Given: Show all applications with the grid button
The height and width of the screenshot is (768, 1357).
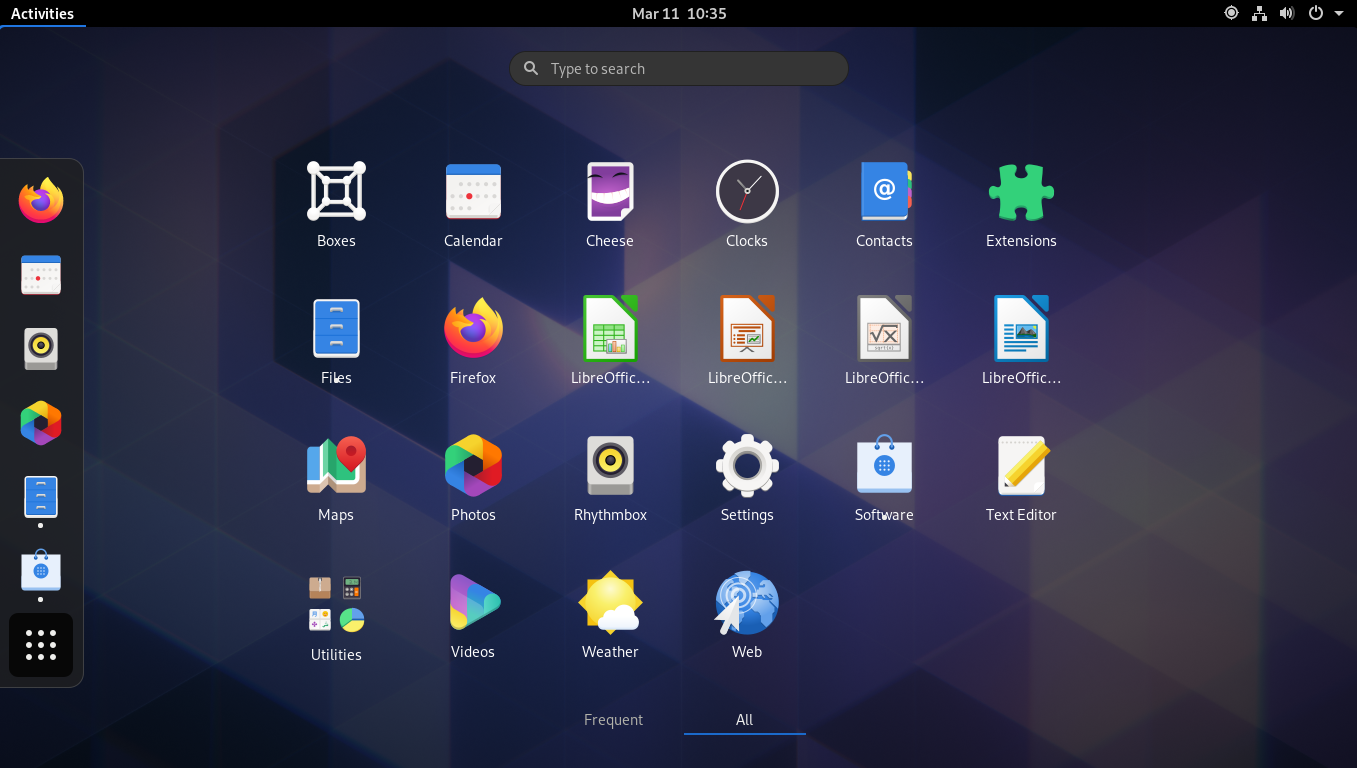Looking at the screenshot, I should 40,645.
